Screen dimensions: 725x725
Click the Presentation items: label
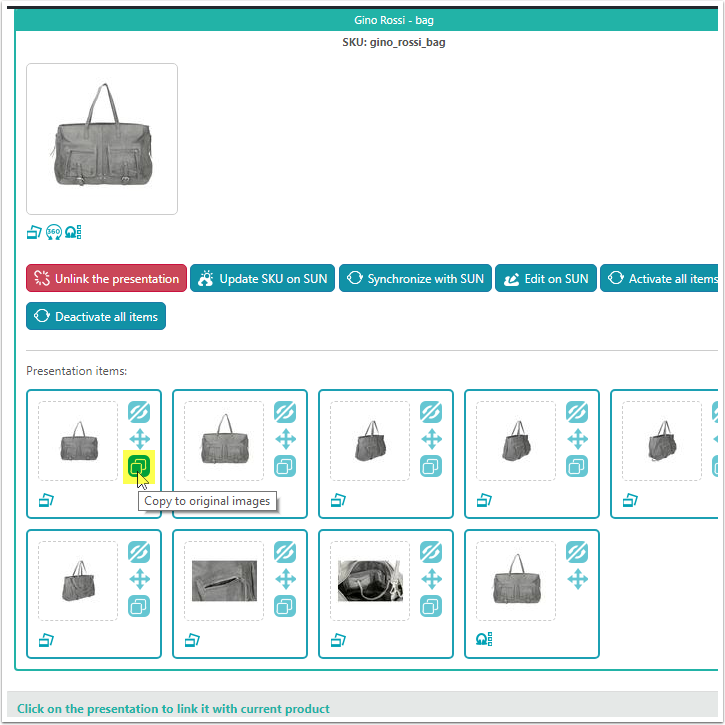76,371
